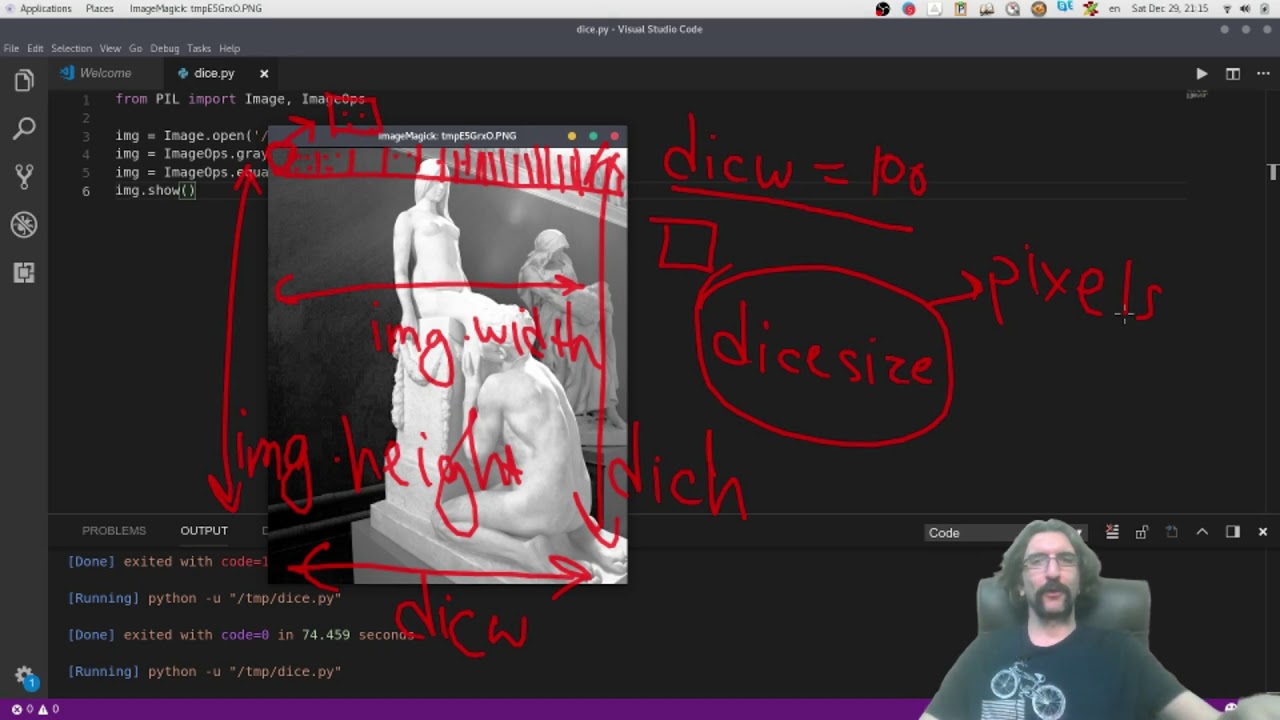Split the editor to the right

(1233, 73)
